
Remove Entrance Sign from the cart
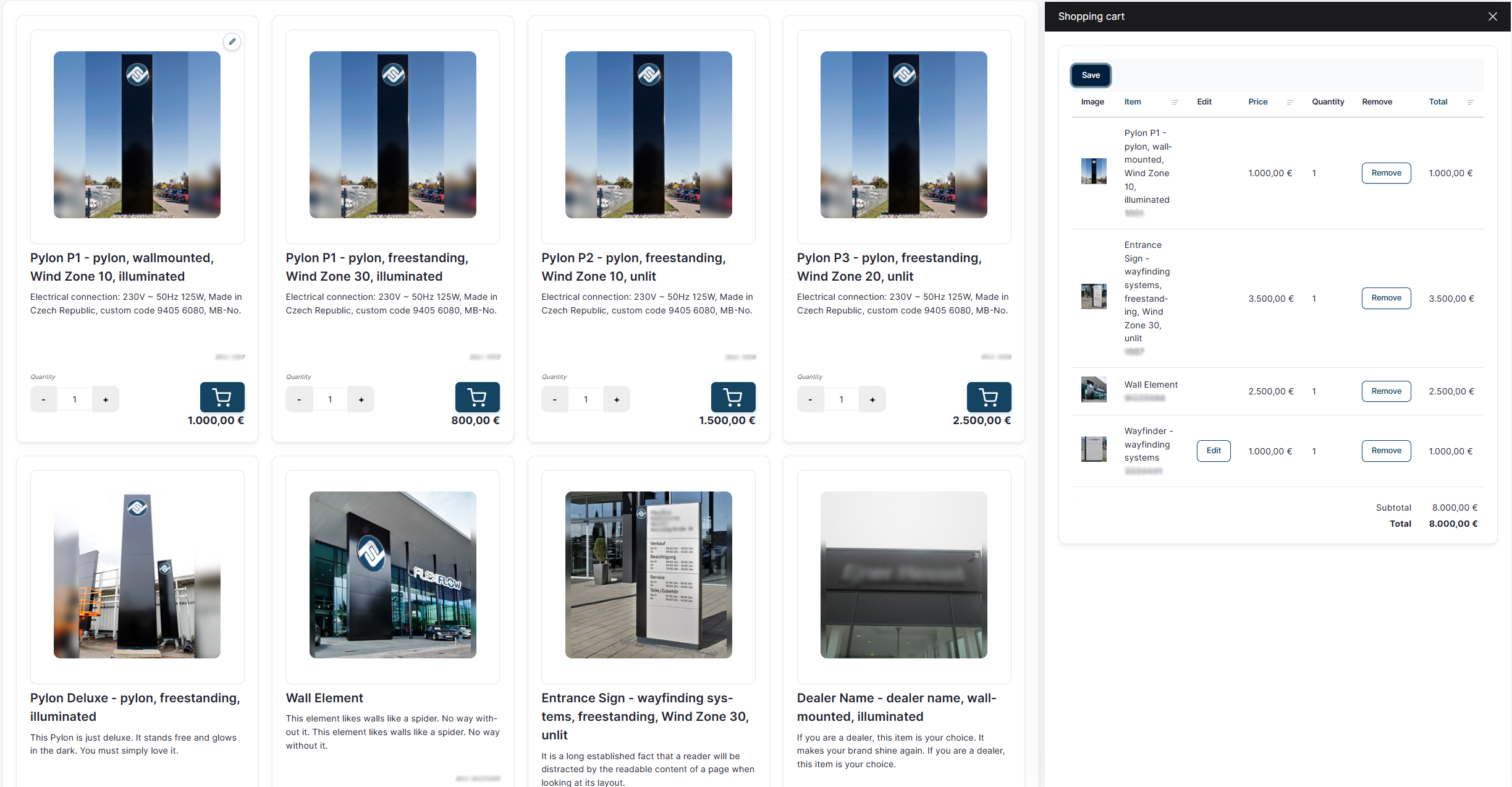pos(1386,298)
